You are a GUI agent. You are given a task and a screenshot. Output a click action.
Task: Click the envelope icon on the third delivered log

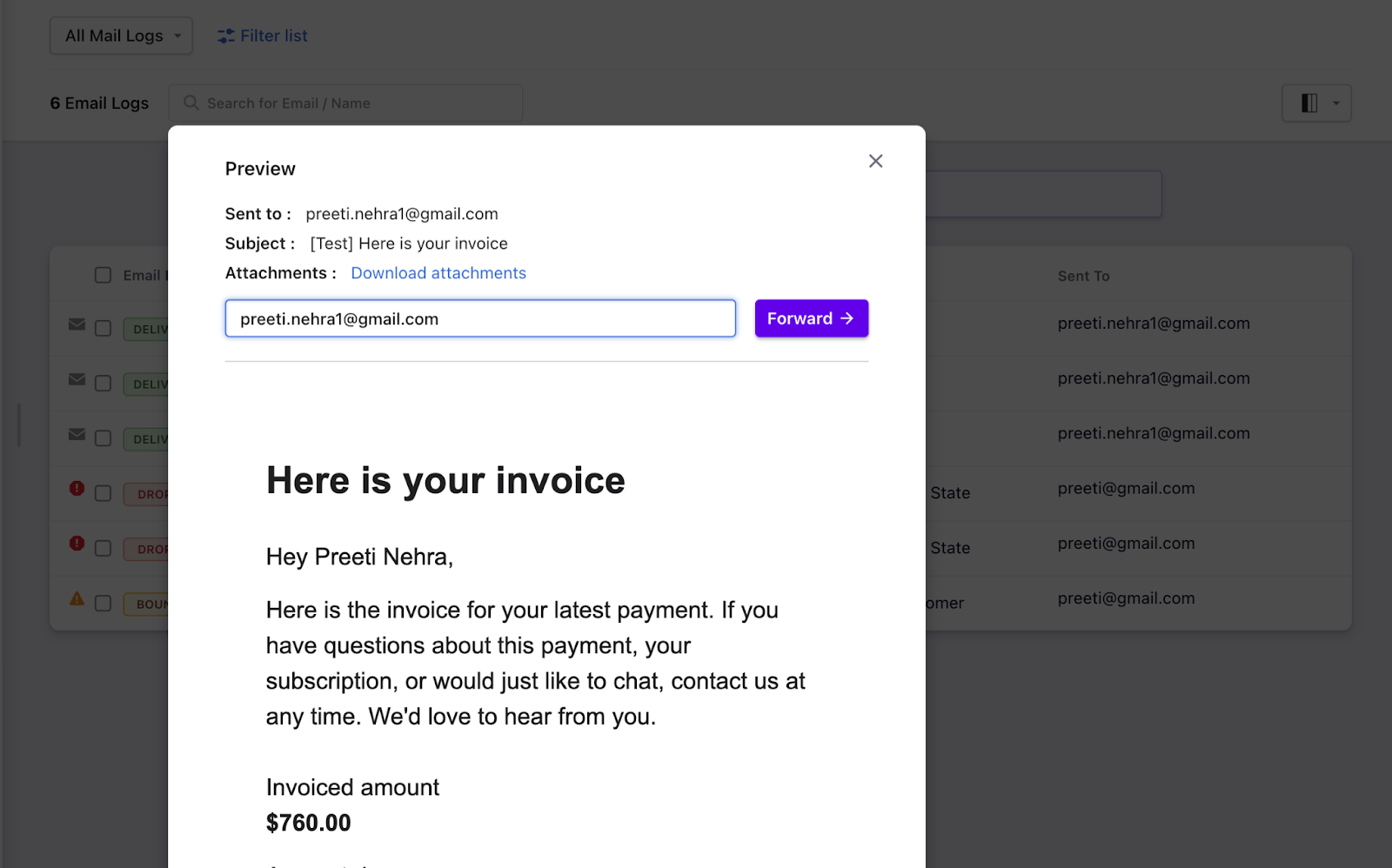(x=77, y=437)
